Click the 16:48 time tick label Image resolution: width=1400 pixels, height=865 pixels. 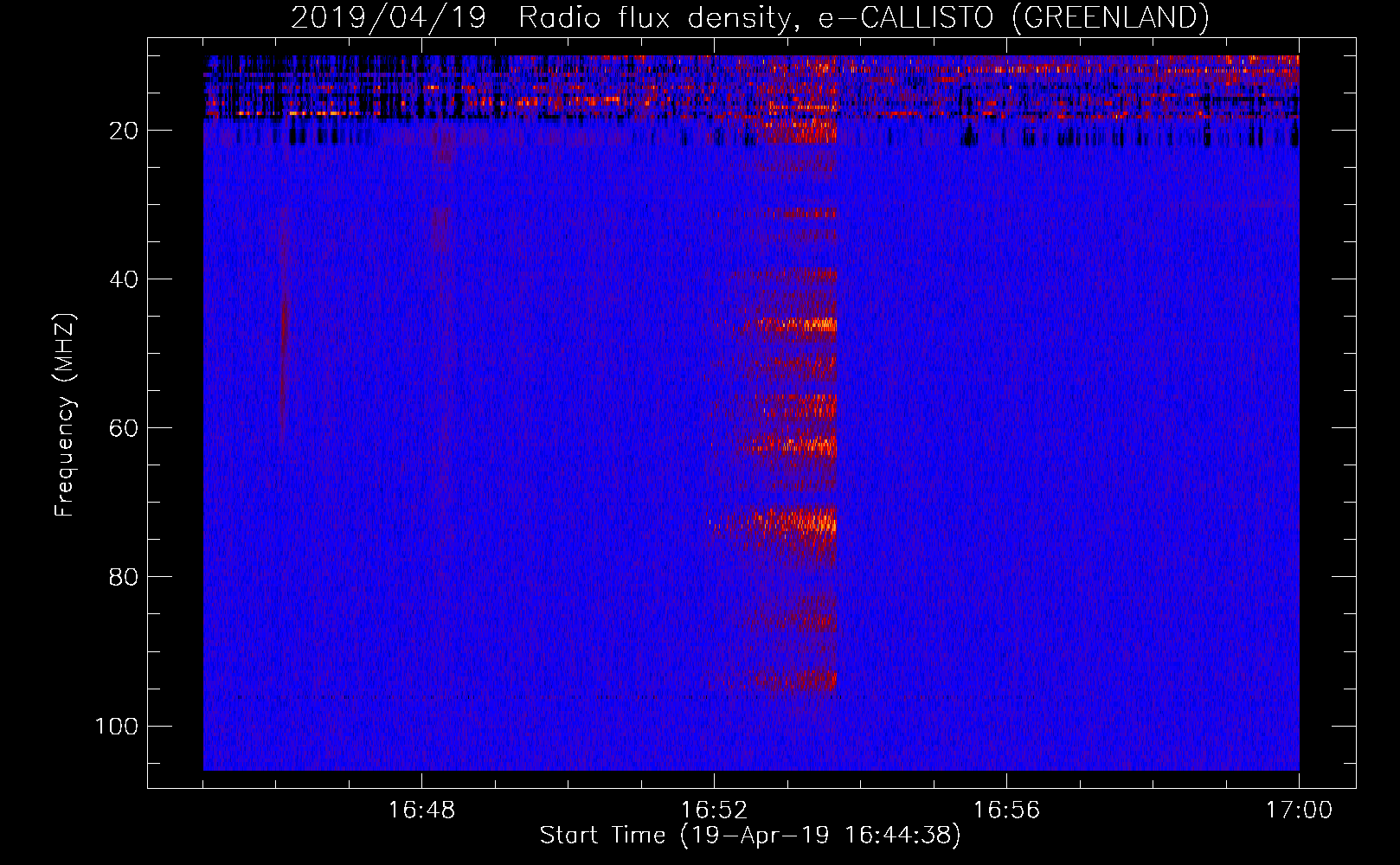point(421,811)
